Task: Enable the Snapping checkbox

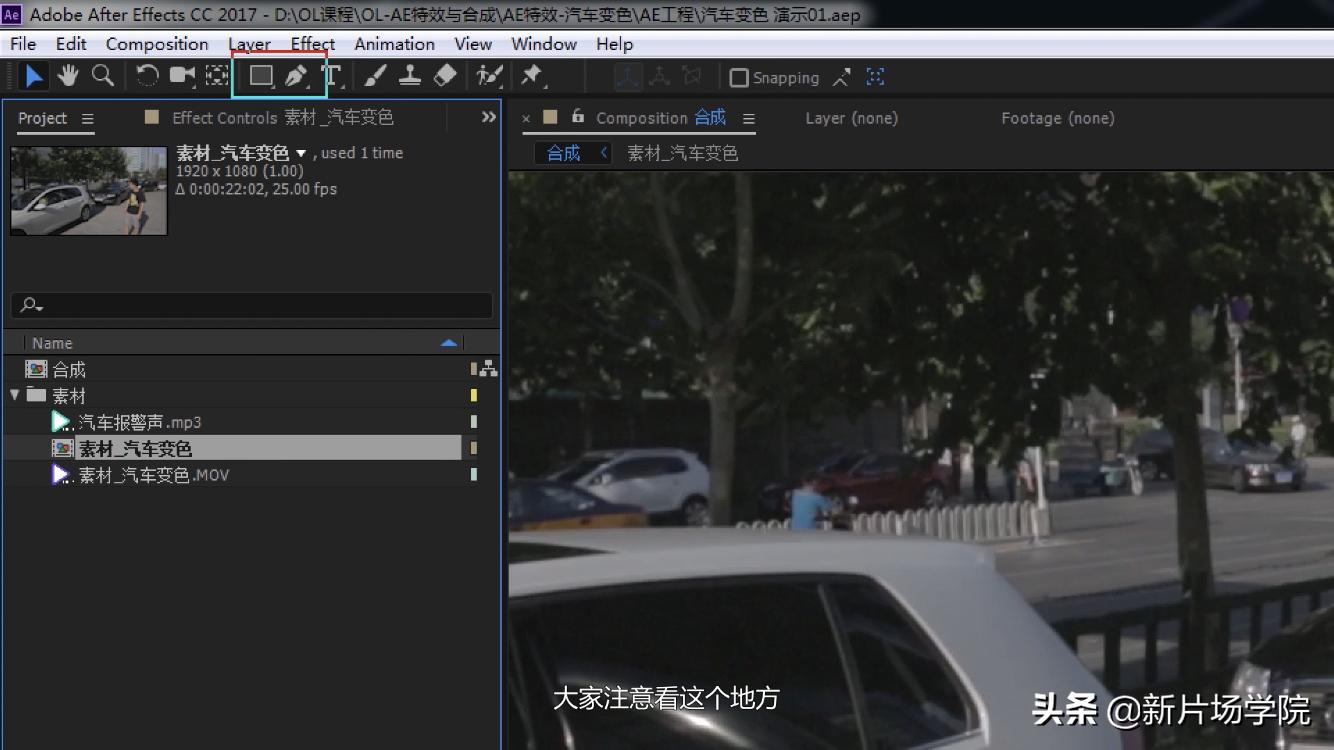Action: 740,77
